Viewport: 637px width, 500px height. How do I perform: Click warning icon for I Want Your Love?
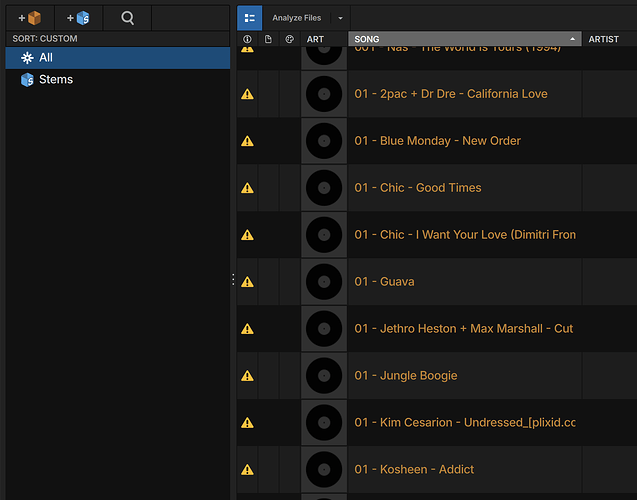point(247,235)
